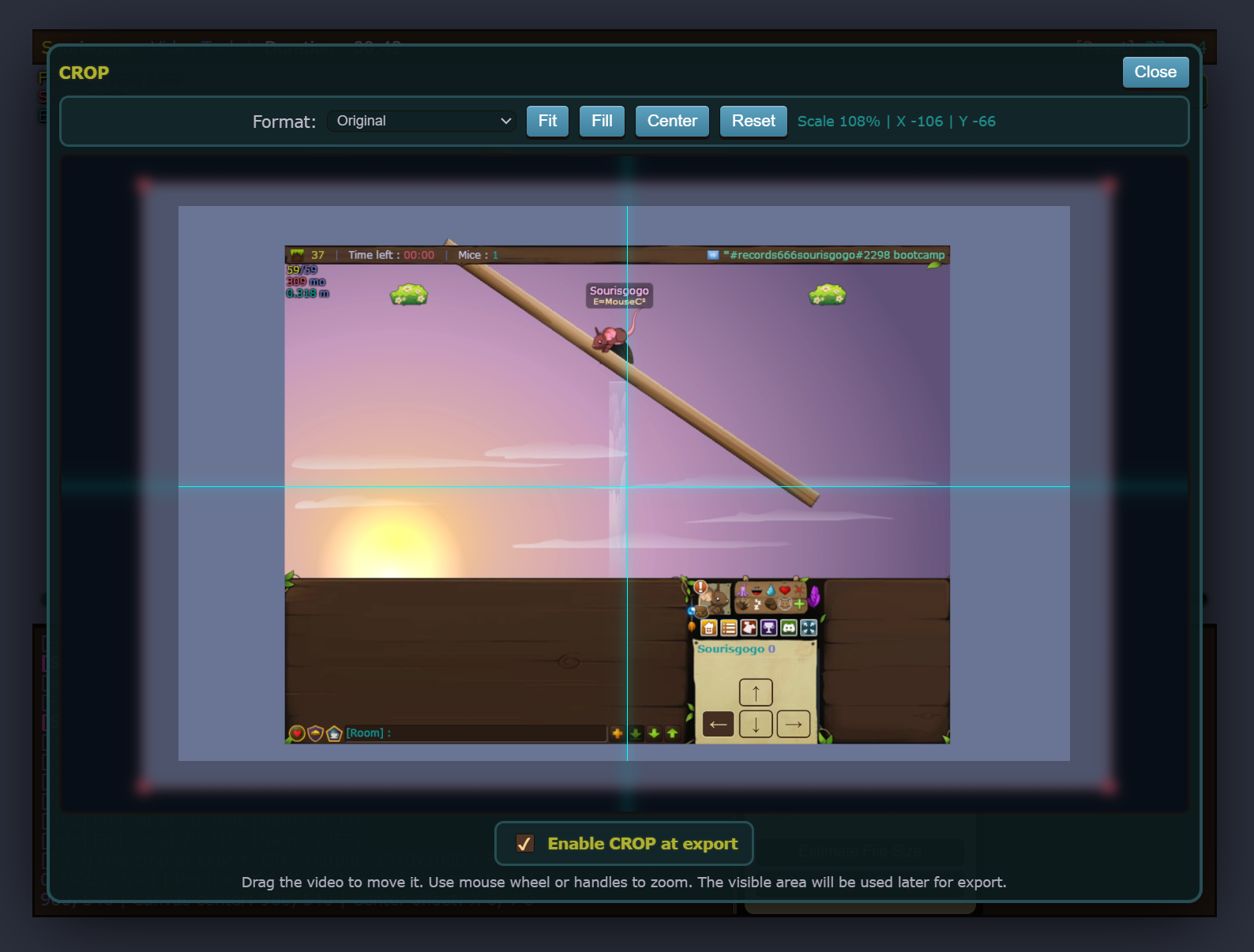The height and width of the screenshot is (952, 1254).
Task: Click the Fit button
Action: coord(547,121)
